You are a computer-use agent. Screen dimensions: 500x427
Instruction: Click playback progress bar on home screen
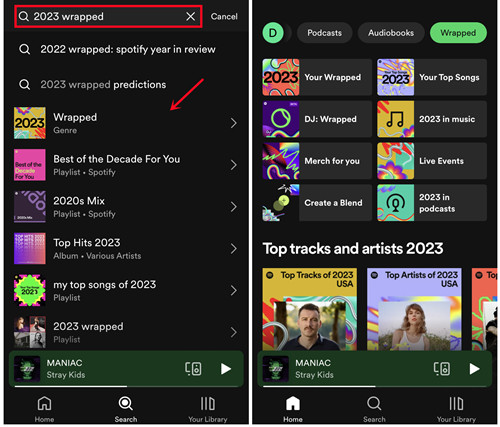point(375,386)
